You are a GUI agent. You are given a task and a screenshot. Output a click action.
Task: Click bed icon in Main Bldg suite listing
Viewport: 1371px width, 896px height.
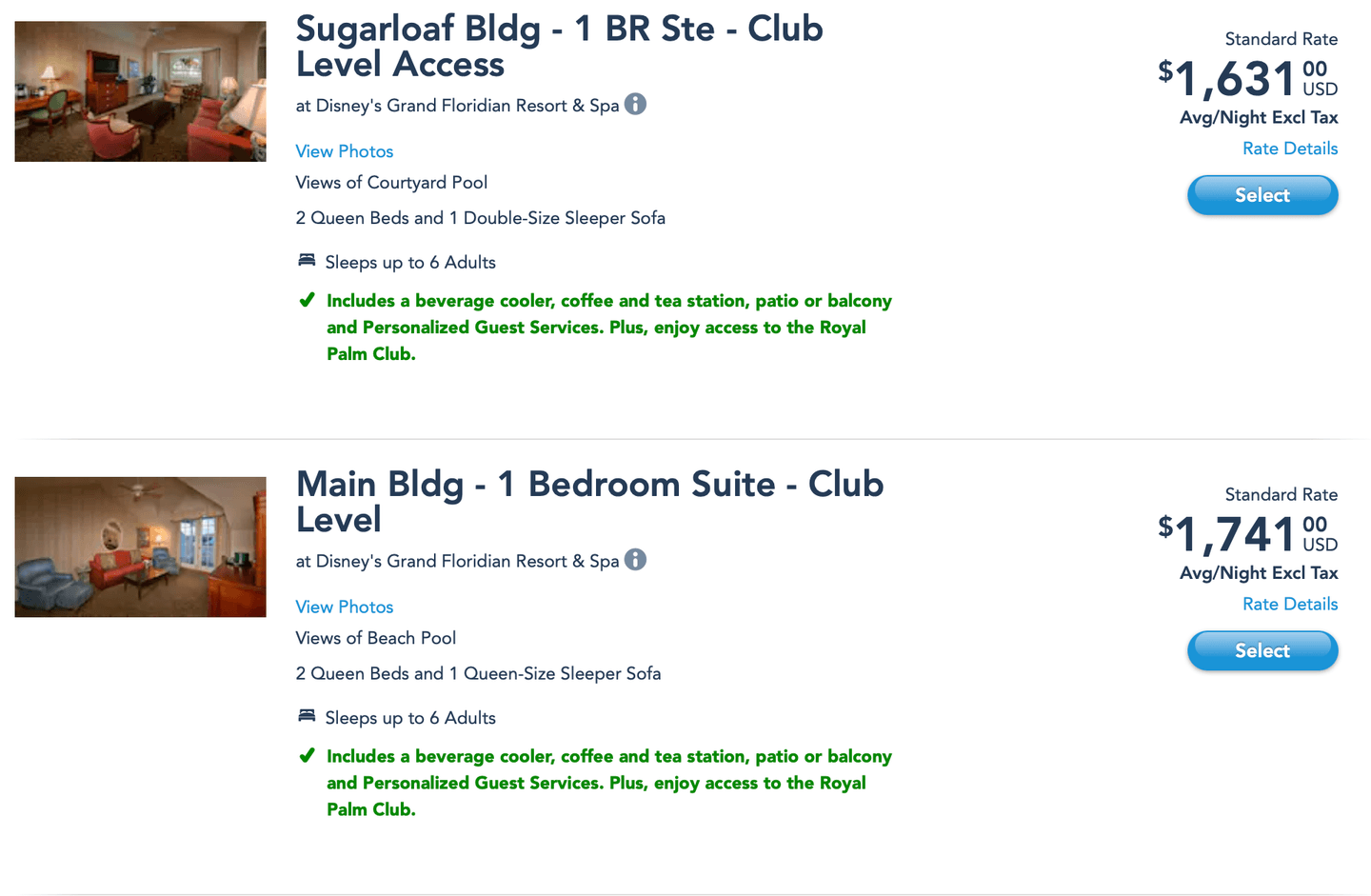tap(307, 716)
